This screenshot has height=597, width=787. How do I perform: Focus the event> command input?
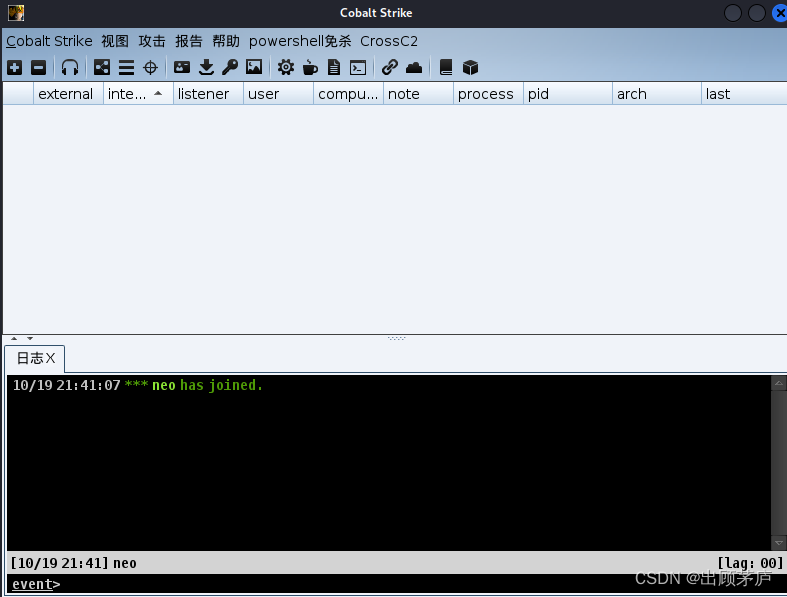397,584
